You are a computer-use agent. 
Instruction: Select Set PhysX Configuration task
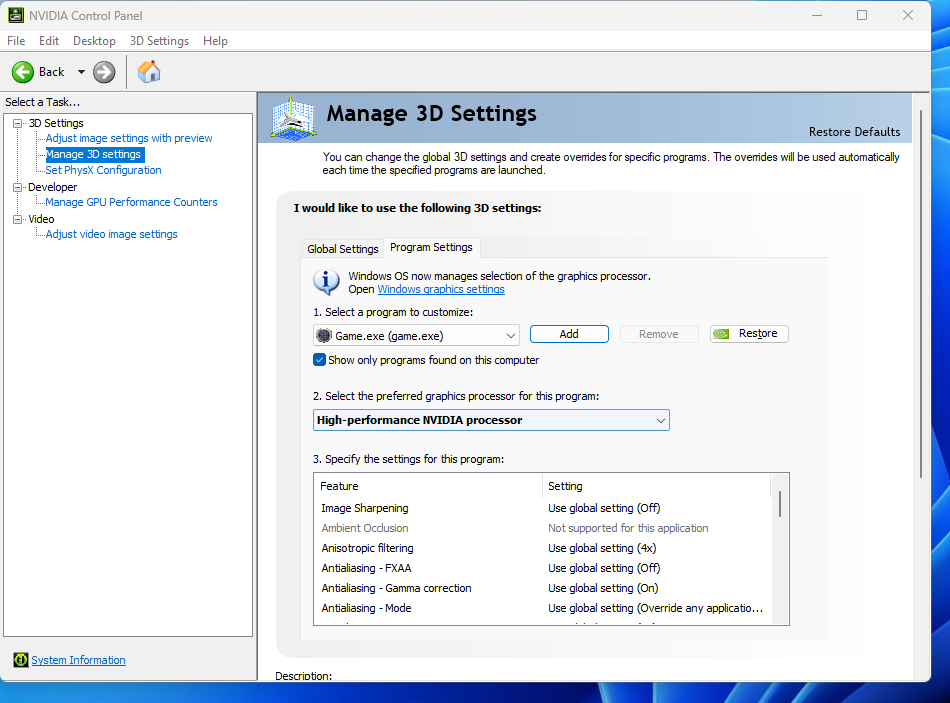tap(104, 170)
